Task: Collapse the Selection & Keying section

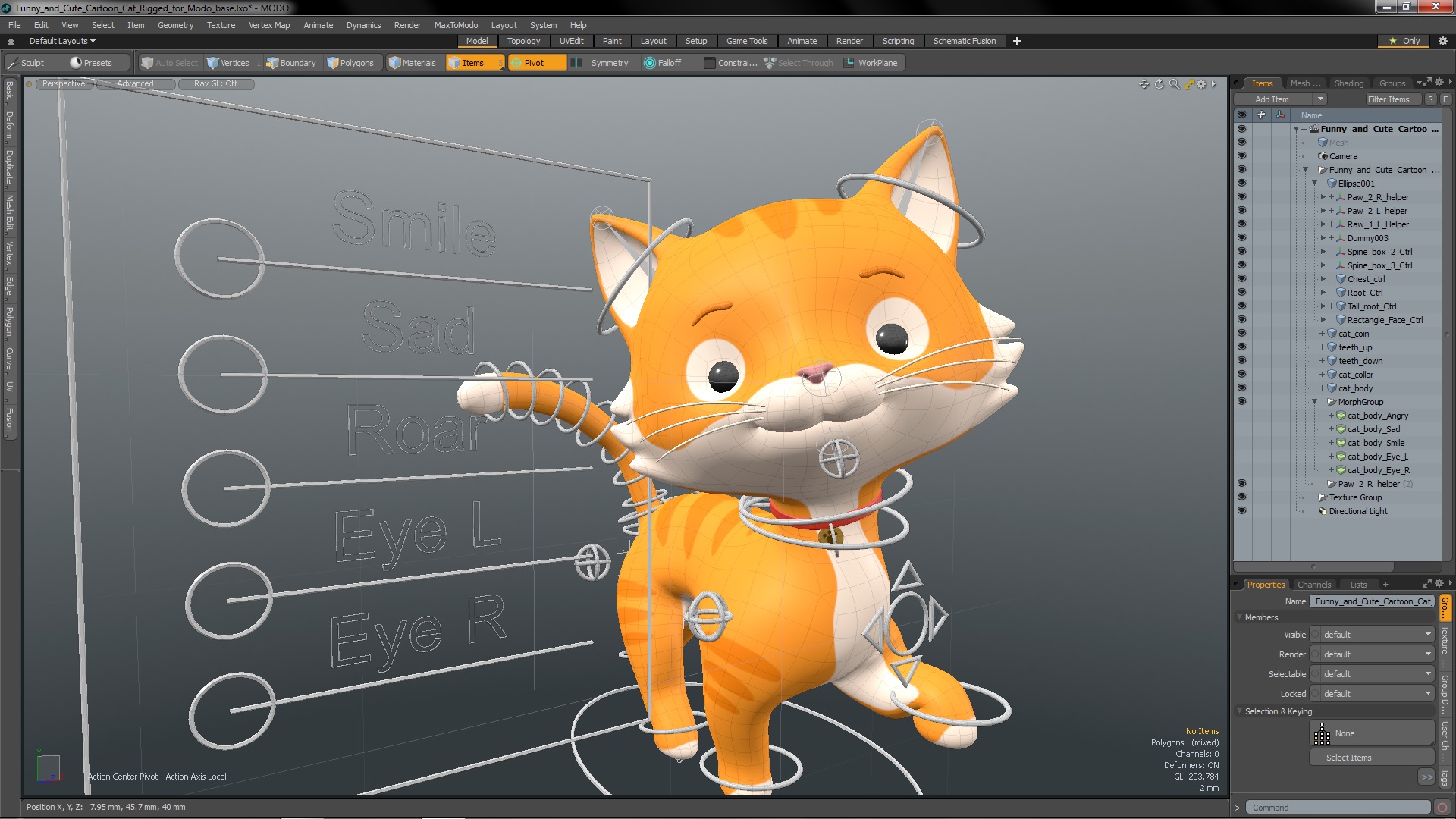Action: click(x=1241, y=711)
